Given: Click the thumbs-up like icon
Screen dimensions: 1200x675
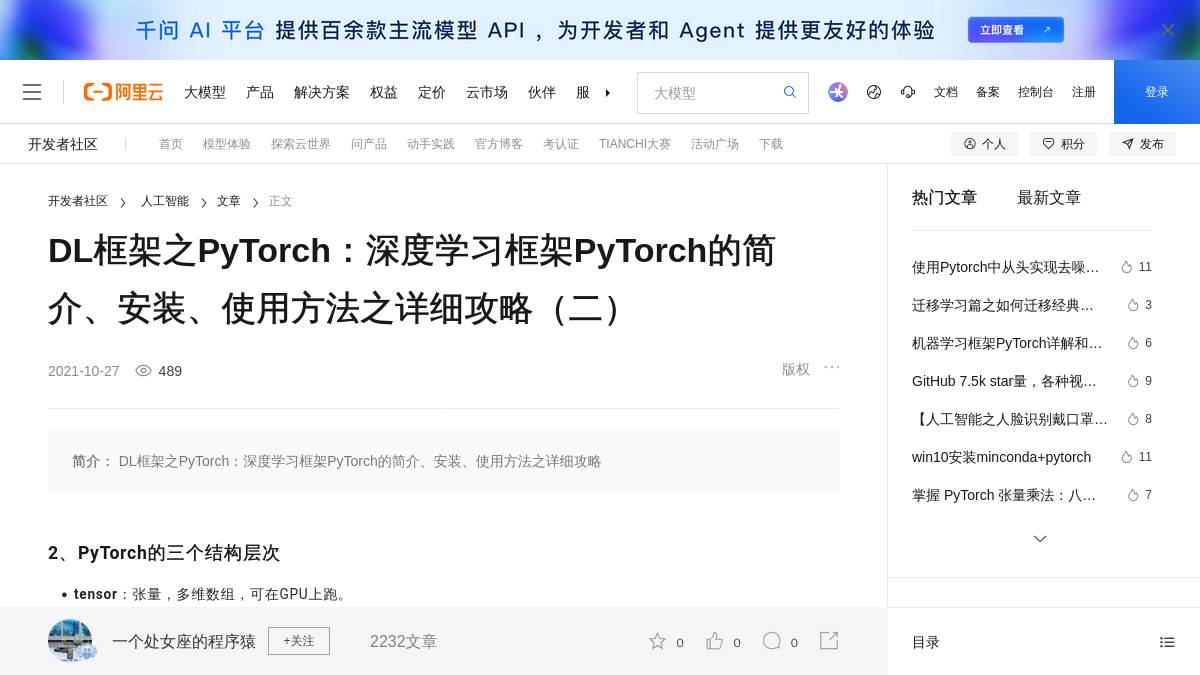Looking at the screenshot, I should 714,641.
